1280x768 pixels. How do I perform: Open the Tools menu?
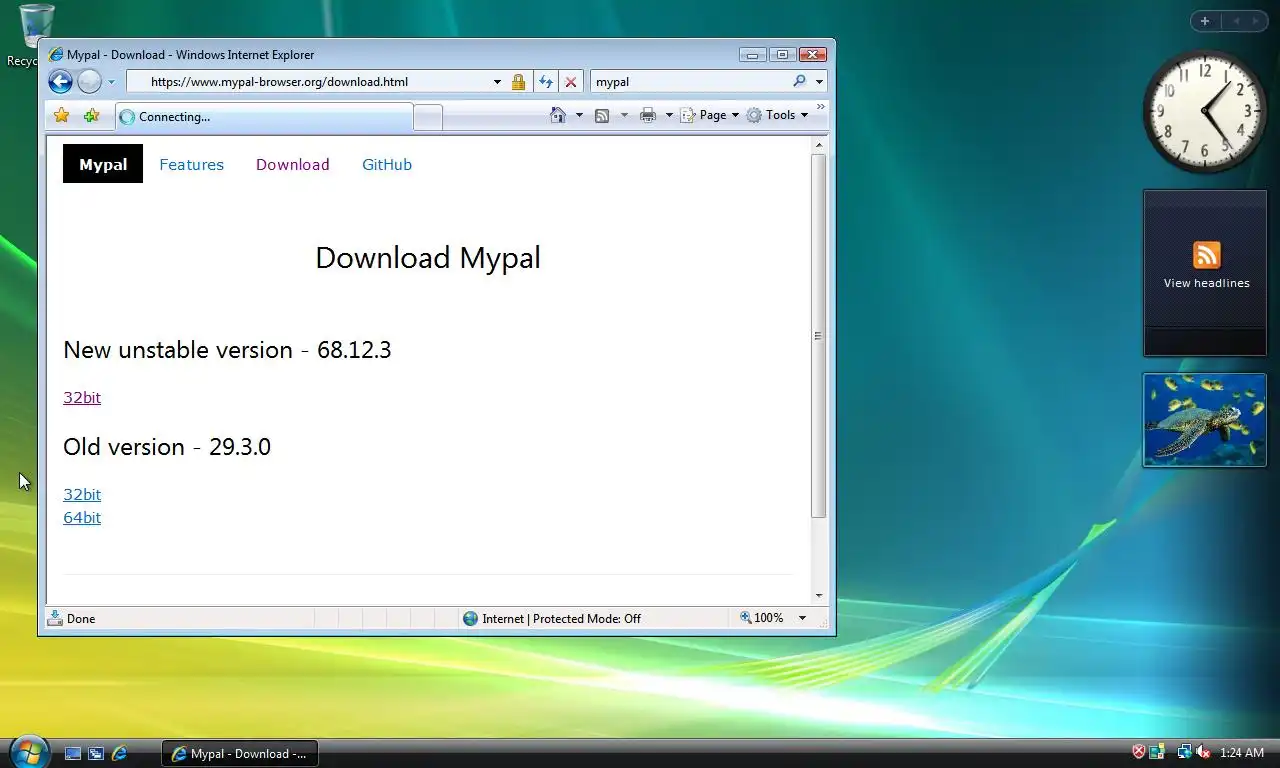tap(777, 115)
